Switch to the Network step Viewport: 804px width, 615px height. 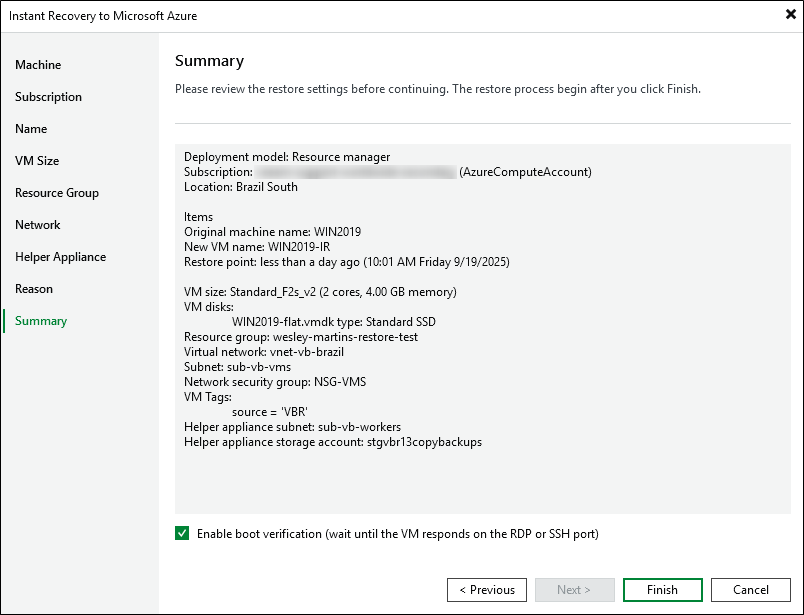pos(38,225)
